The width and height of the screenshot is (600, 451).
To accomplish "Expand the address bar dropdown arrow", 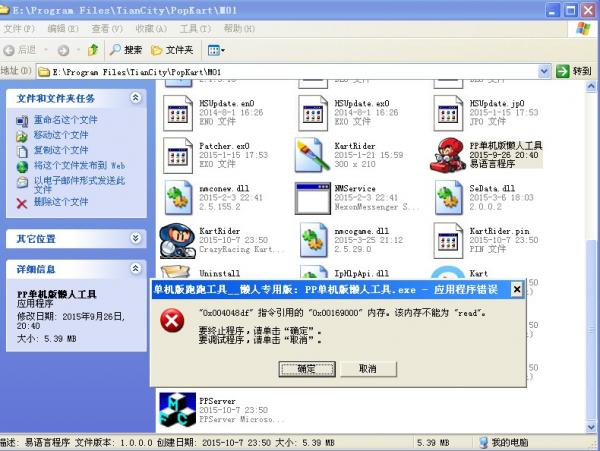I will pos(544,72).
